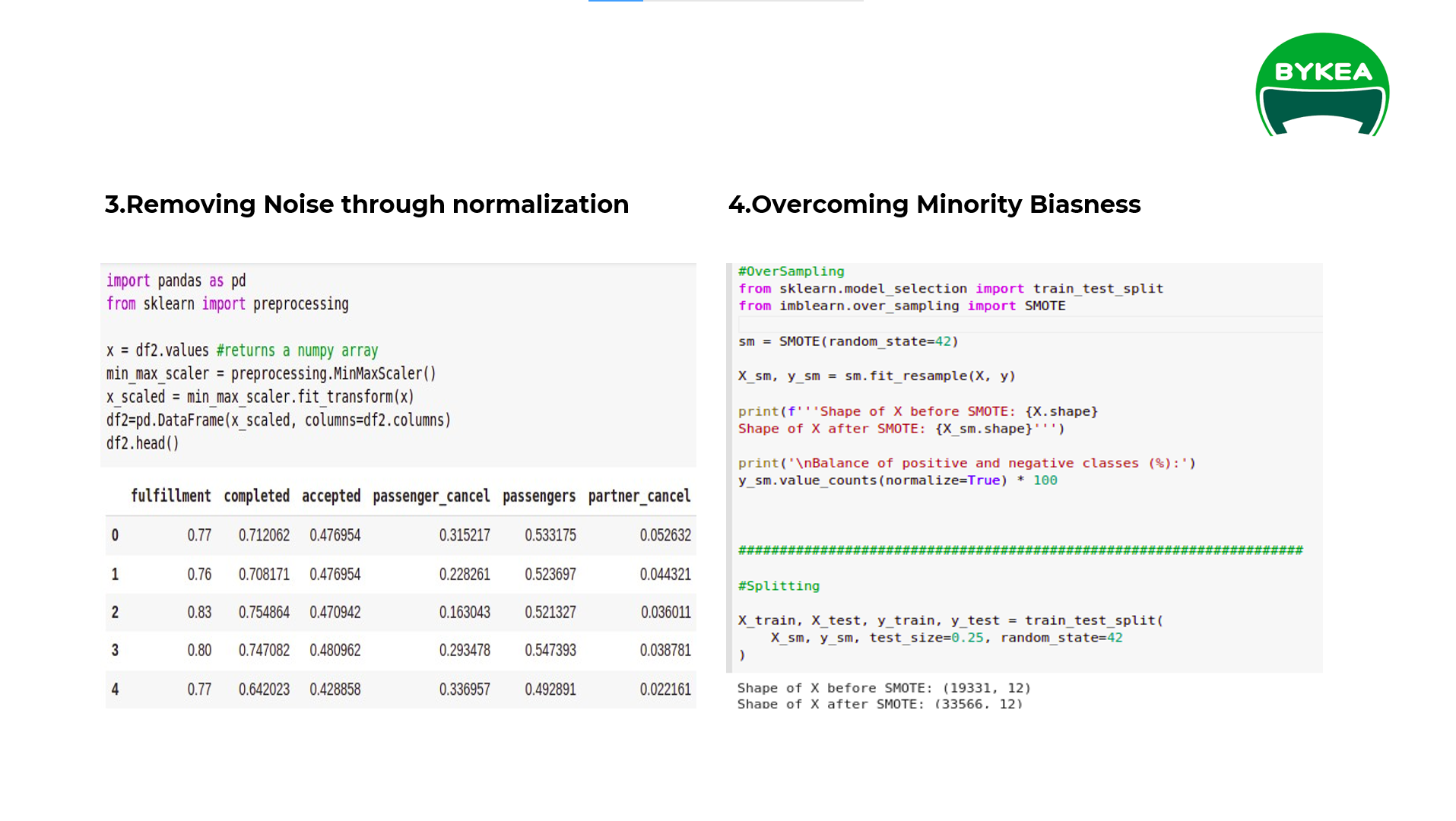Click the train_test_split import line
Viewport: 1456px width, 821px height.
point(950,289)
